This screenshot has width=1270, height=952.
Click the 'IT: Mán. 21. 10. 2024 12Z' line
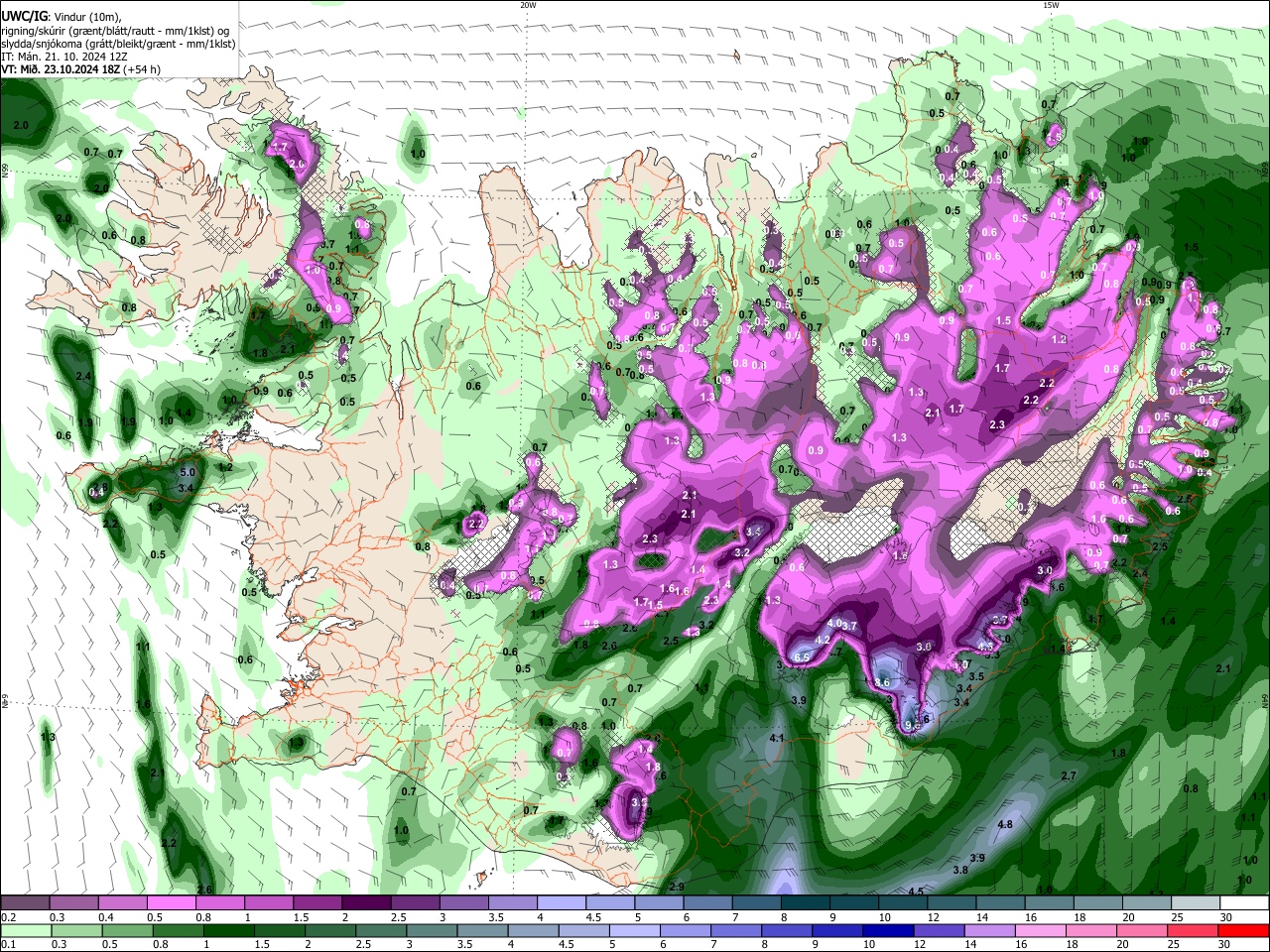pyautogui.click(x=64, y=57)
